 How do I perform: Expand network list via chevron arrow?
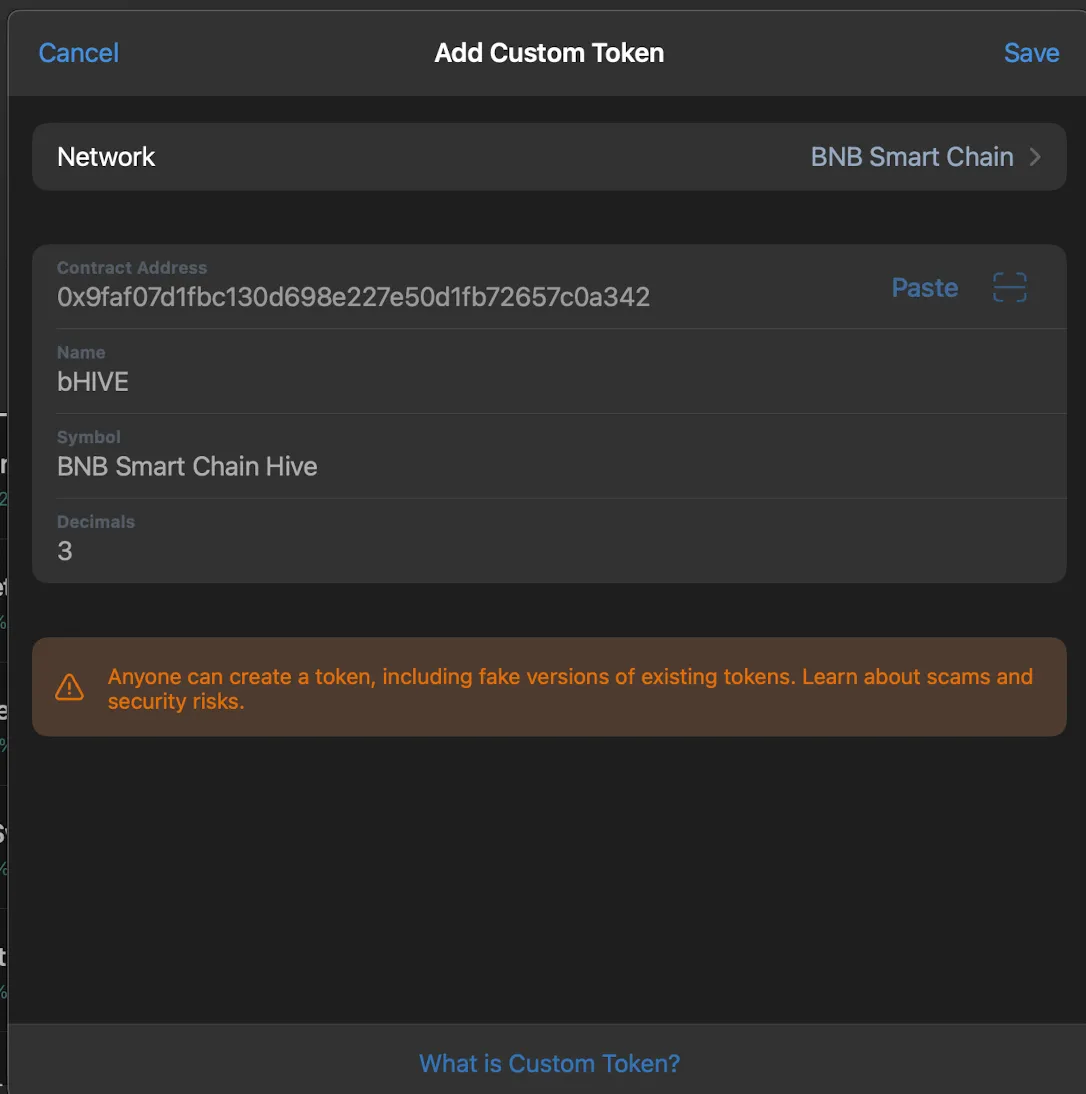coord(1035,157)
